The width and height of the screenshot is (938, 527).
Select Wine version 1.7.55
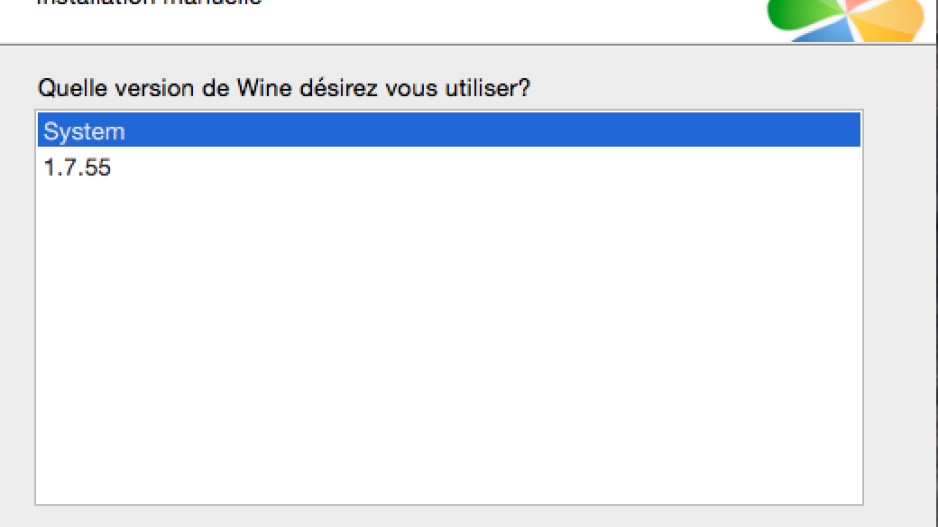449,167
